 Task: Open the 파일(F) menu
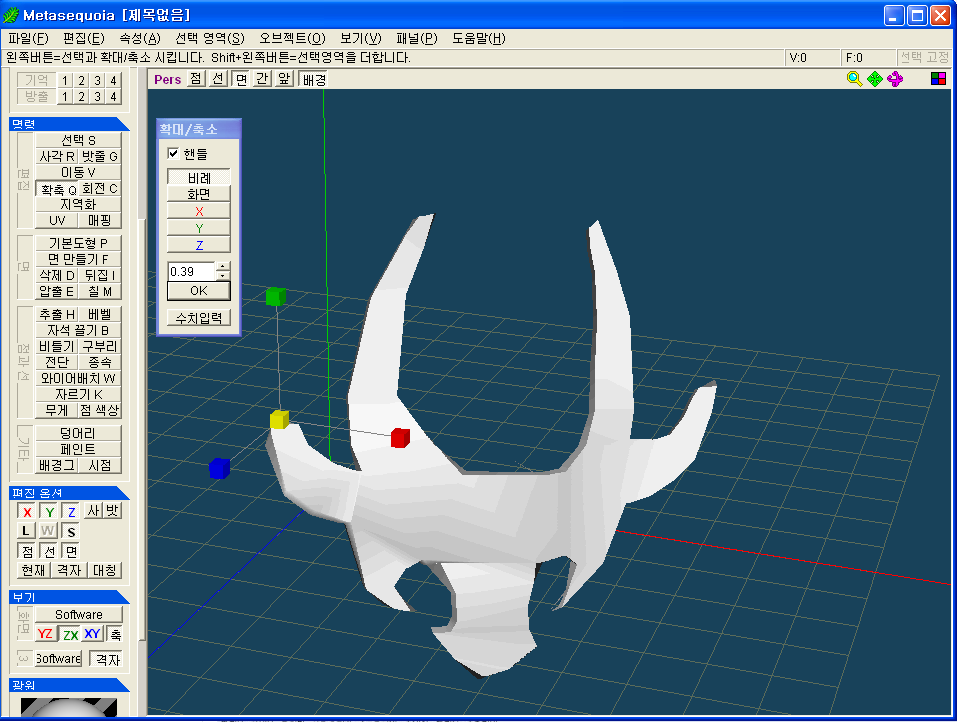(x=27, y=38)
